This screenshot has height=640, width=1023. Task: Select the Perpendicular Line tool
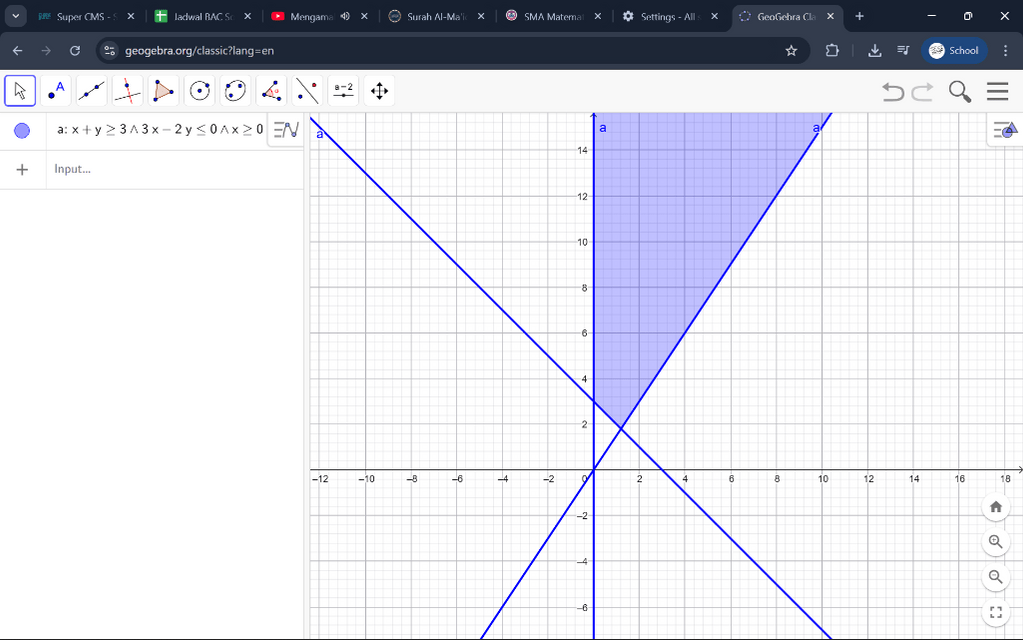click(x=128, y=91)
